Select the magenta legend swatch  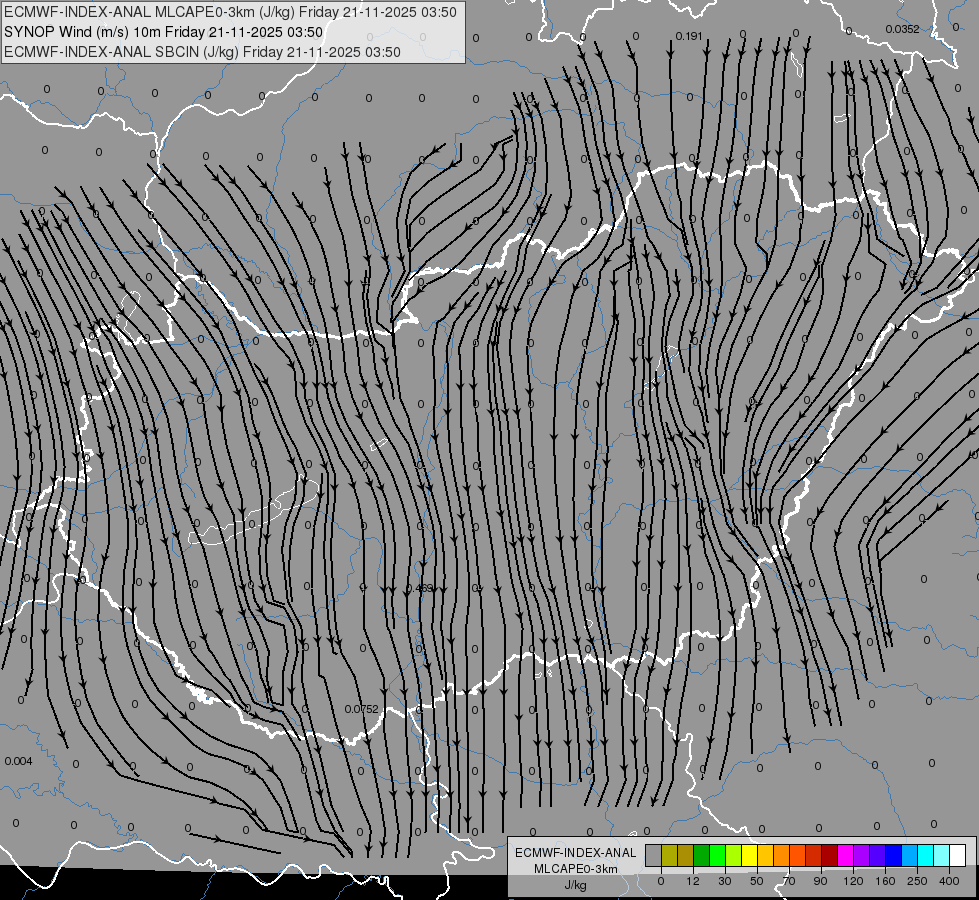coord(846,855)
